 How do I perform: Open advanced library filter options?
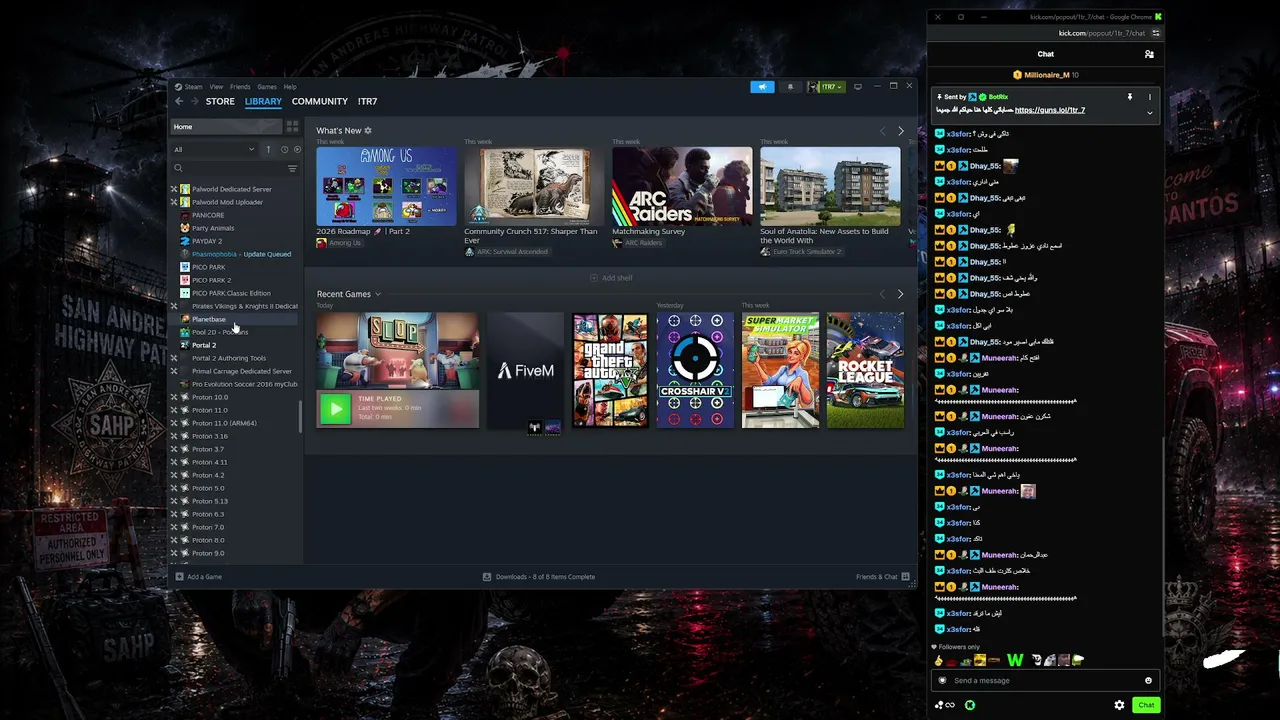coord(292,168)
